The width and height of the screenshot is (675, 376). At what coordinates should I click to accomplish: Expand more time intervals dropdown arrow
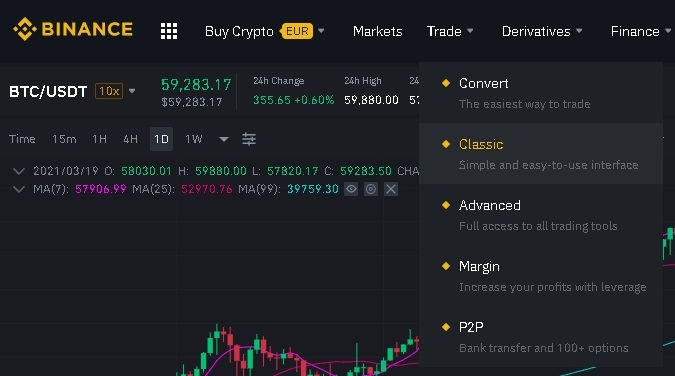point(224,139)
